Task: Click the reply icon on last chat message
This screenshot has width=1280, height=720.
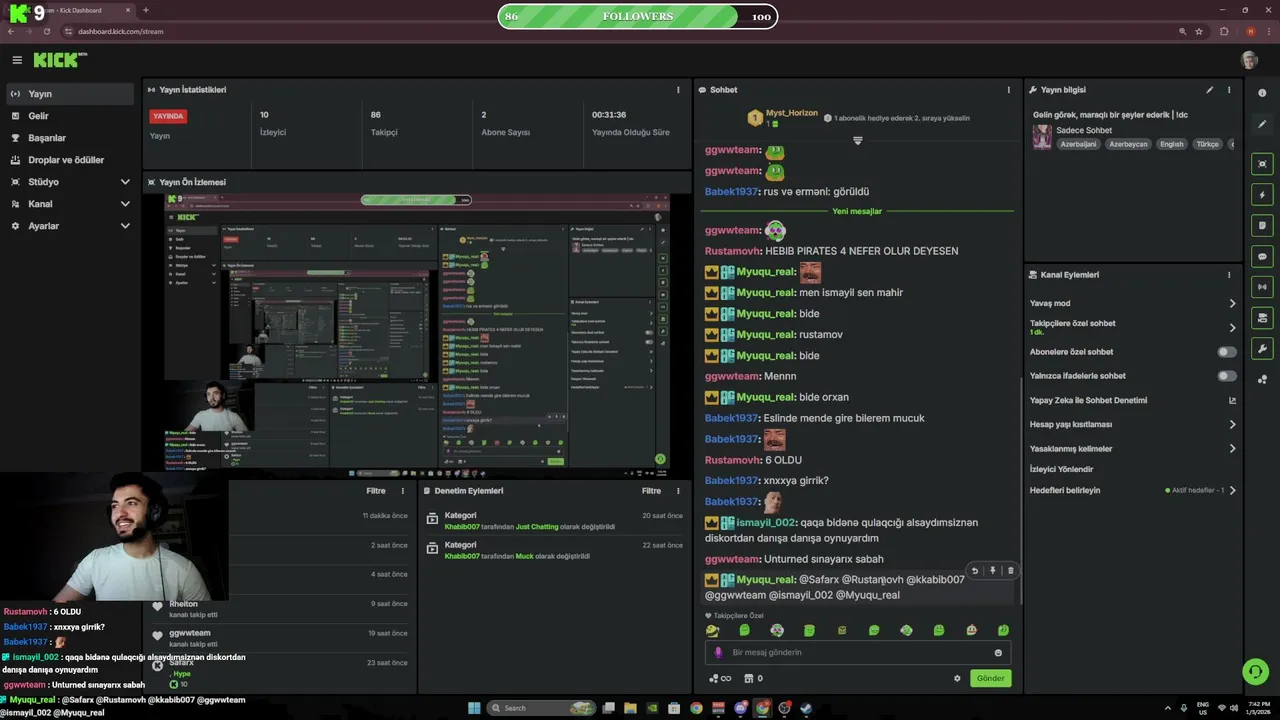Action: [975, 571]
